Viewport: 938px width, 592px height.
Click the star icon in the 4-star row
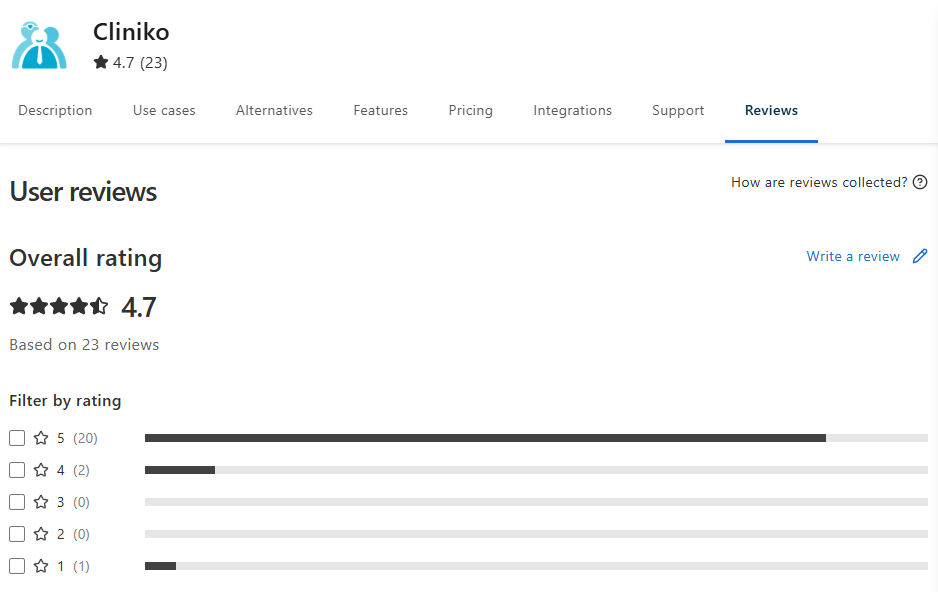click(41, 470)
